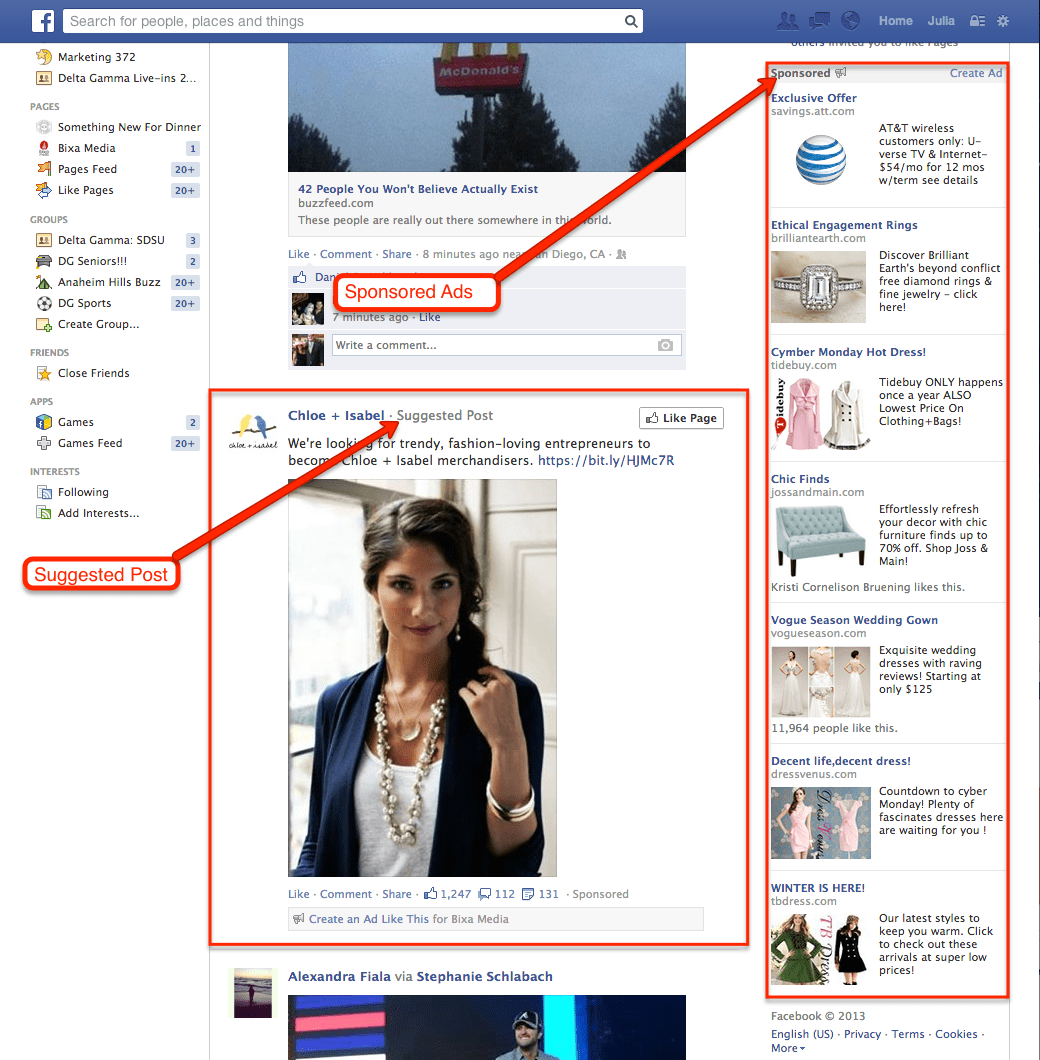Viewport: 1040px width, 1060px height.
Task: Click the diamond ring ad image
Action: click(818, 287)
